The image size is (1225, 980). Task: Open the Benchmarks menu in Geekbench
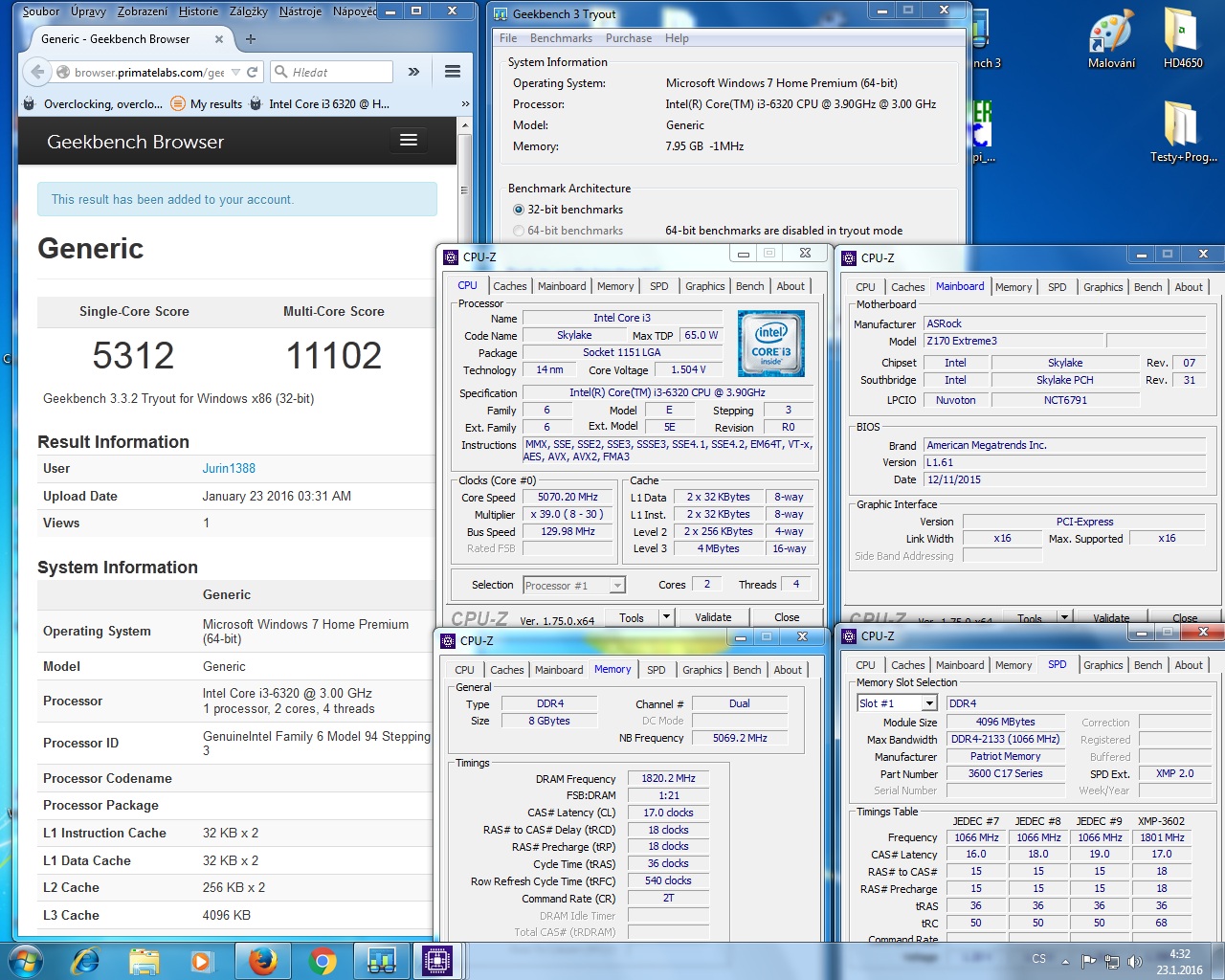pyautogui.click(x=561, y=38)
